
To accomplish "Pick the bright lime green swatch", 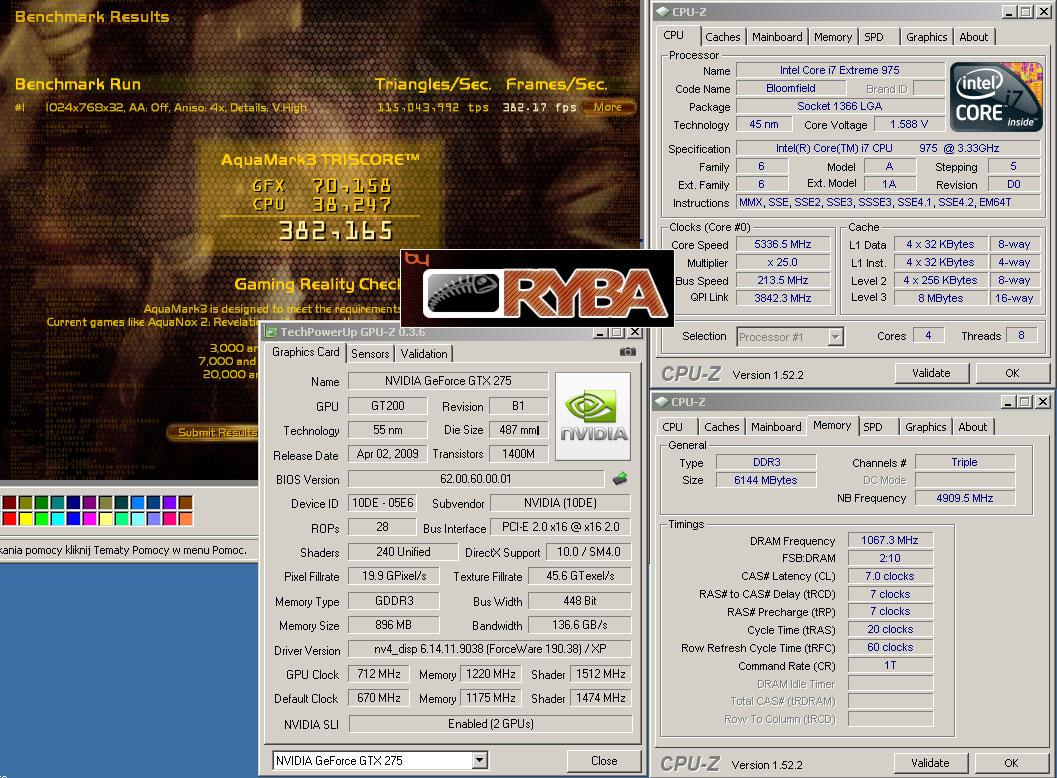I will (42, 518).
